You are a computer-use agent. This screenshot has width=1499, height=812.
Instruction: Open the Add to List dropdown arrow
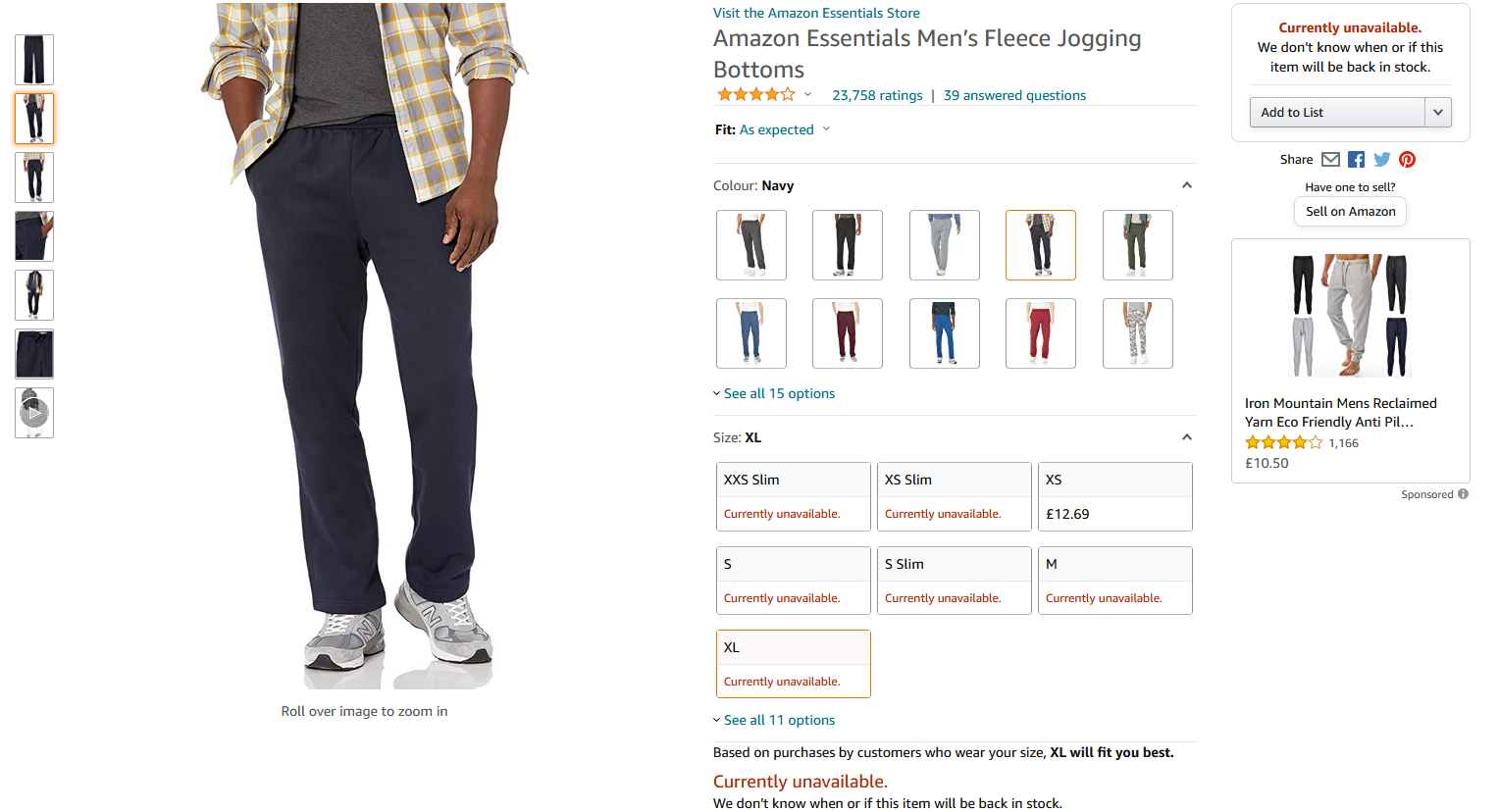[1437, 113]
